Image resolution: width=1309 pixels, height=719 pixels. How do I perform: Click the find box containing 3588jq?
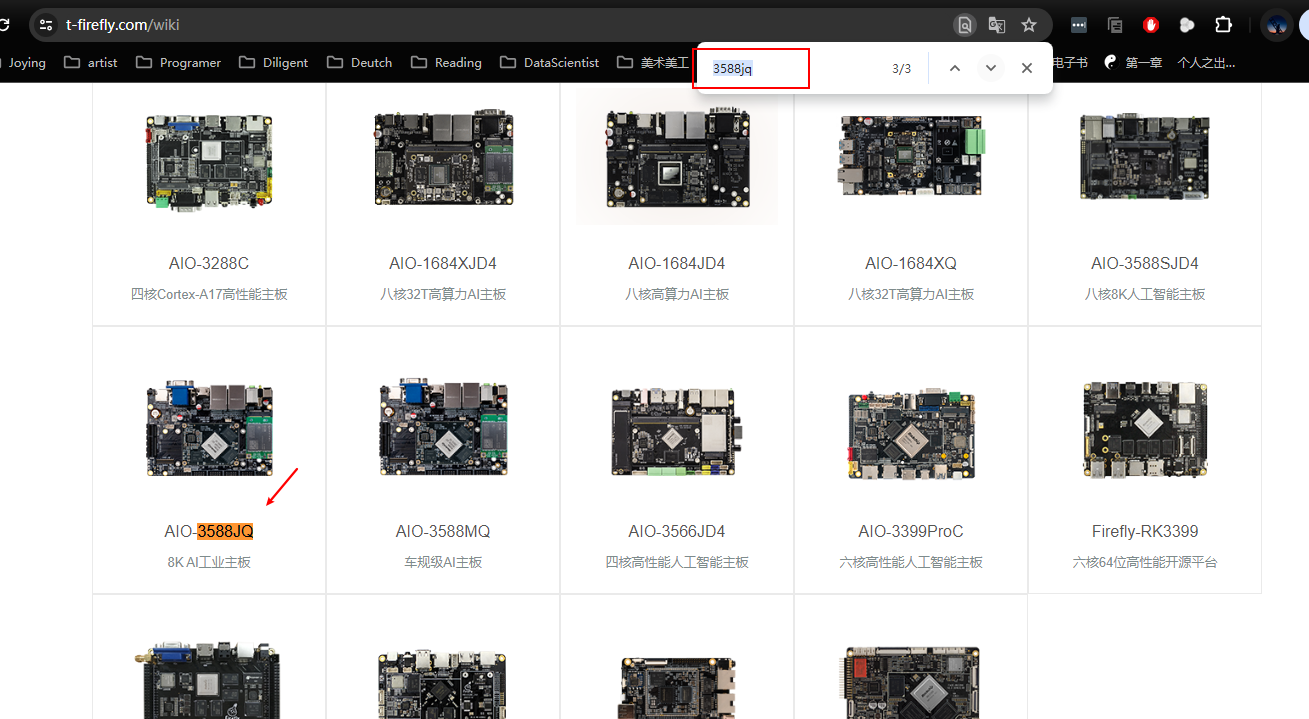753,68
